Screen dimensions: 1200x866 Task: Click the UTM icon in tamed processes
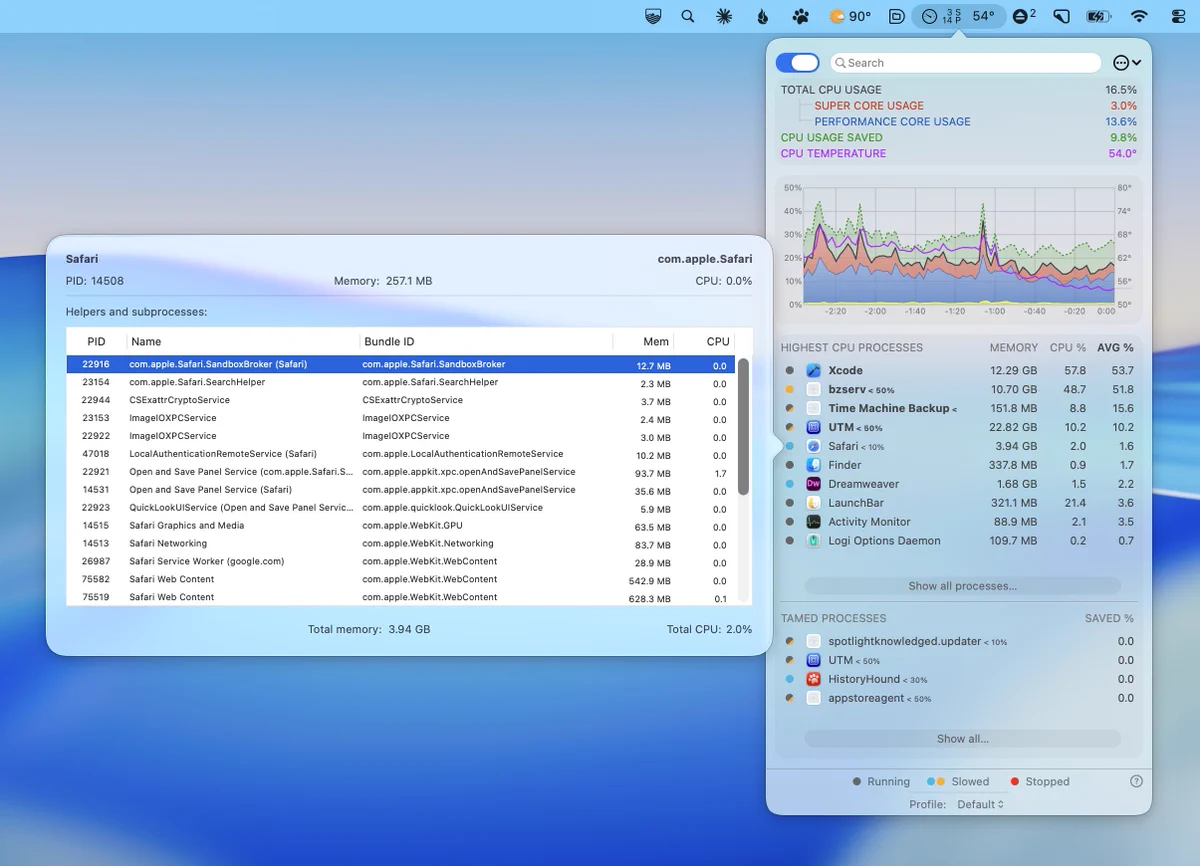point(813,660)
